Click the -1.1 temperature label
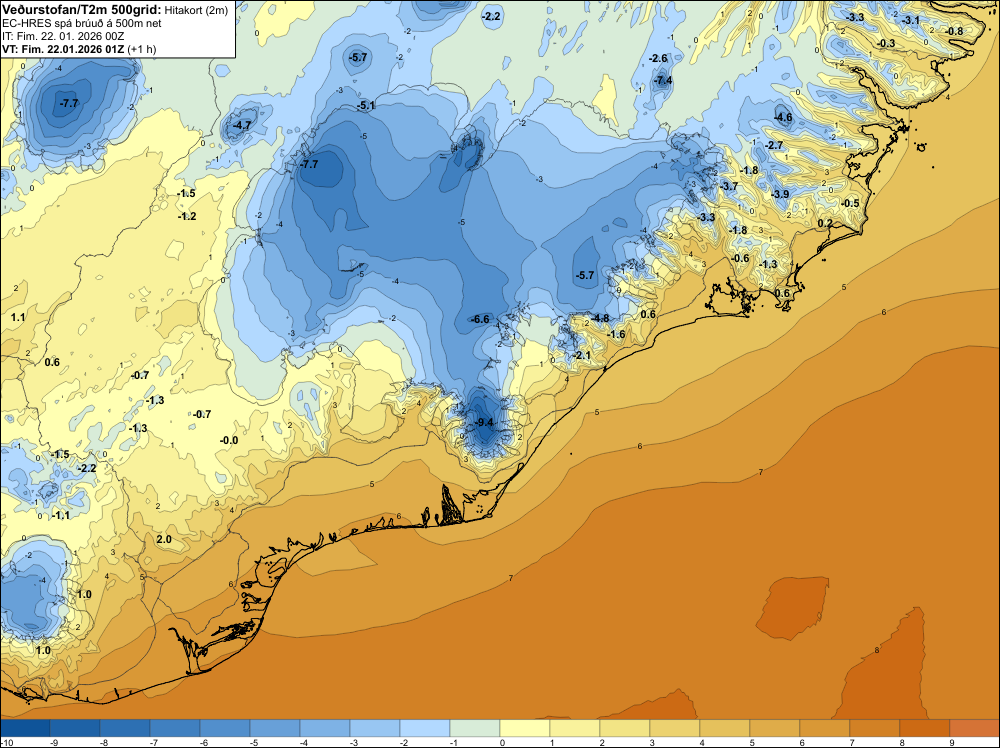Screen dimensions: 1000x748 pos(61,515)
